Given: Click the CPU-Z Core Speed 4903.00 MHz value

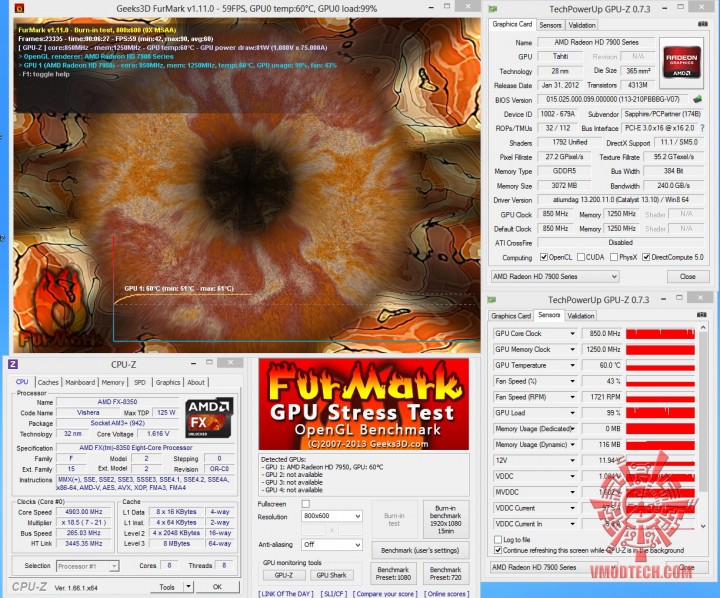Looking at the screenshot, I should click(83, 512).
